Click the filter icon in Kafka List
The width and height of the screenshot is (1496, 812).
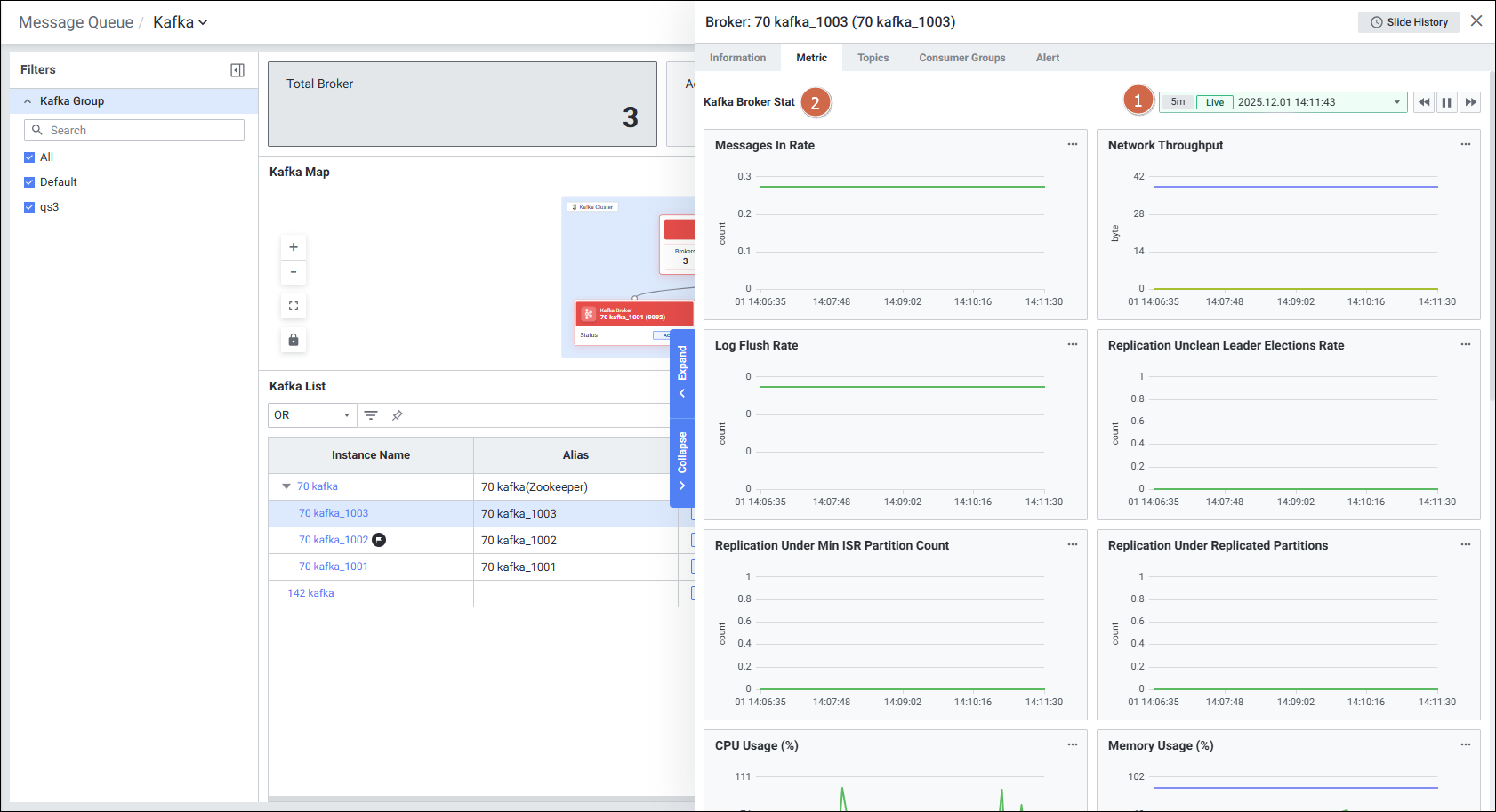click(371, 415)
